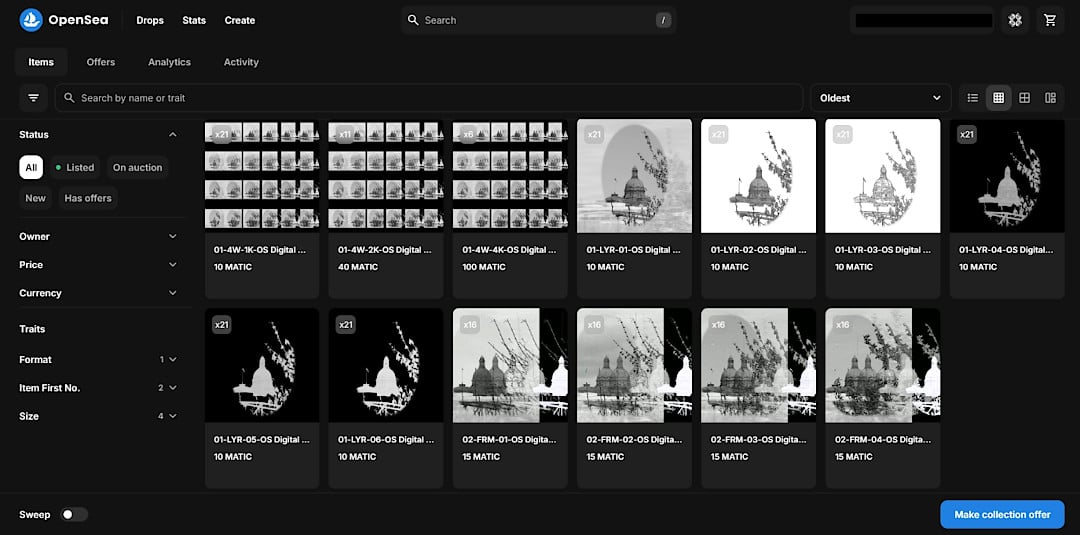Filter by New status
The width and height of the screenshot is (1080, 535).
(36, 198)
